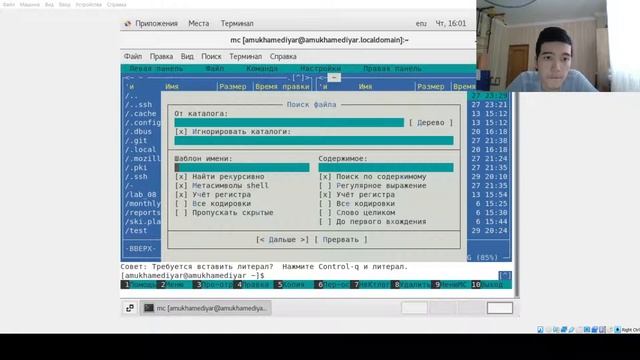Open Терминал menu in terminal menubar
640x360 pixels.
(245, 57)
